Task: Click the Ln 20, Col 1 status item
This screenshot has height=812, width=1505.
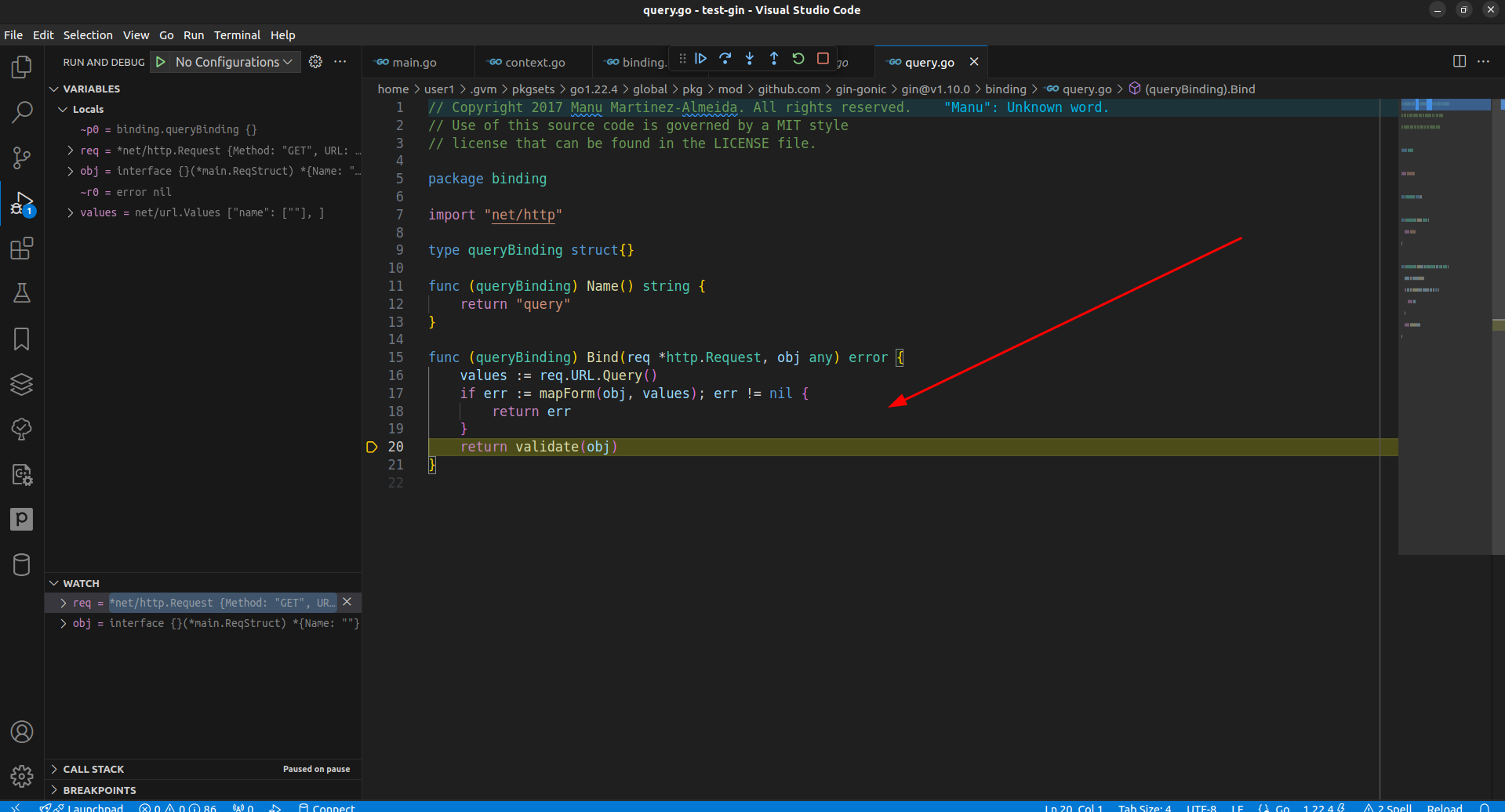Action: 1074,807
